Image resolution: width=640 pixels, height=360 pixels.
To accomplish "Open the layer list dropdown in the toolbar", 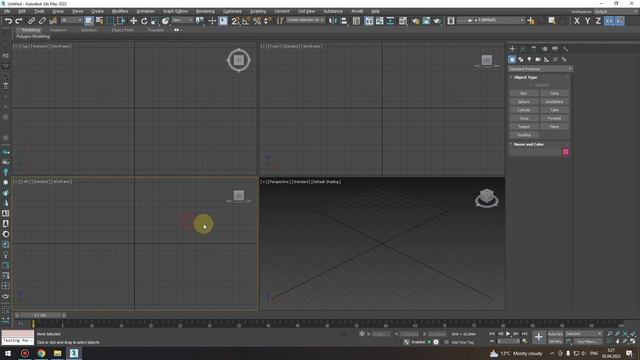I will pos(491,20).
